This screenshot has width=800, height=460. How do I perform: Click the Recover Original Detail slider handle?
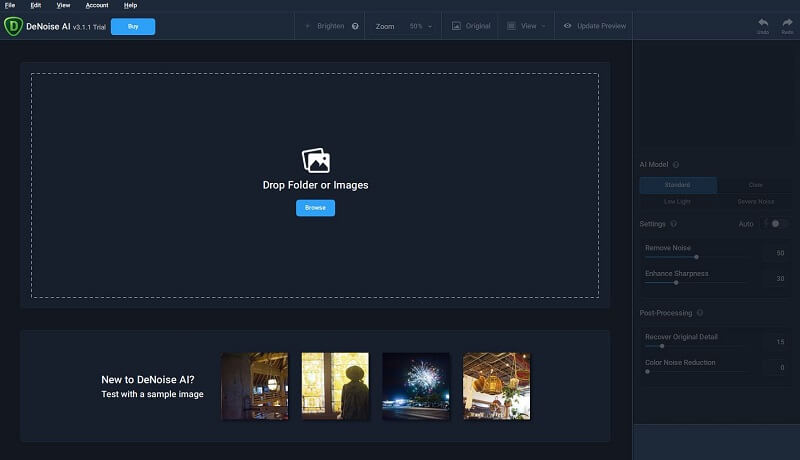pos(662,346)
